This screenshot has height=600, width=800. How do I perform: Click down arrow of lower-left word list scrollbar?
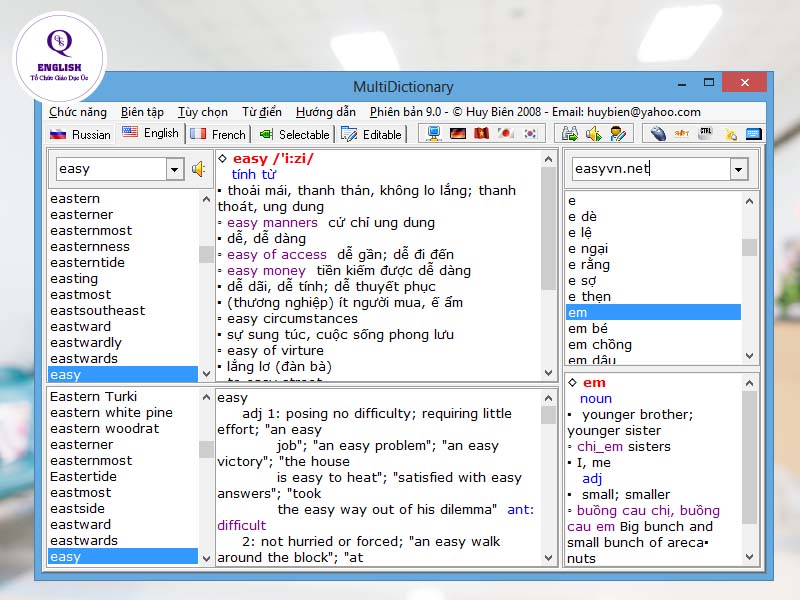point(206,558)
